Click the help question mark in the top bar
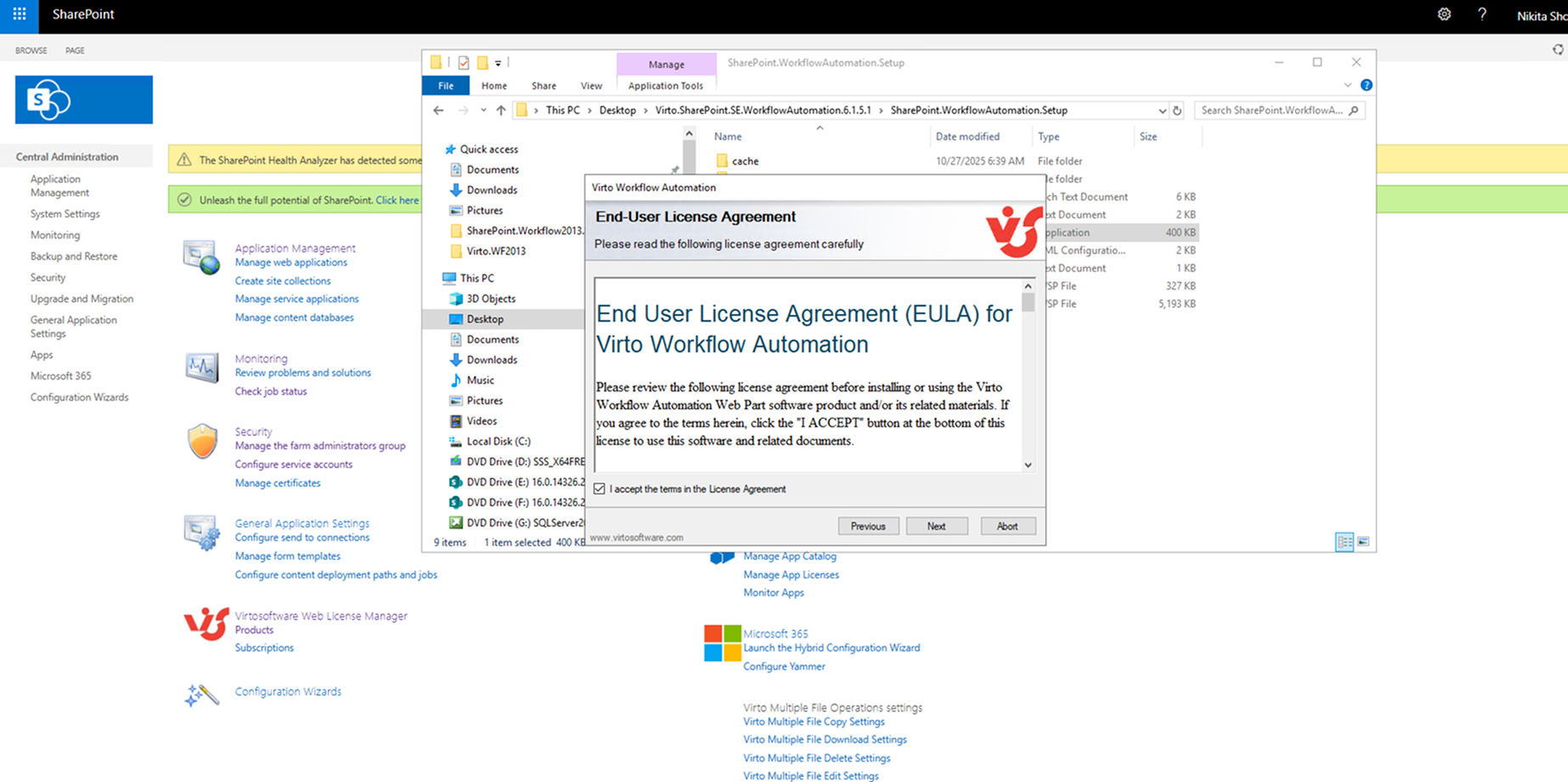Image resolution: width=1568 pixels, height=782 pixels. click(1482, 14)
